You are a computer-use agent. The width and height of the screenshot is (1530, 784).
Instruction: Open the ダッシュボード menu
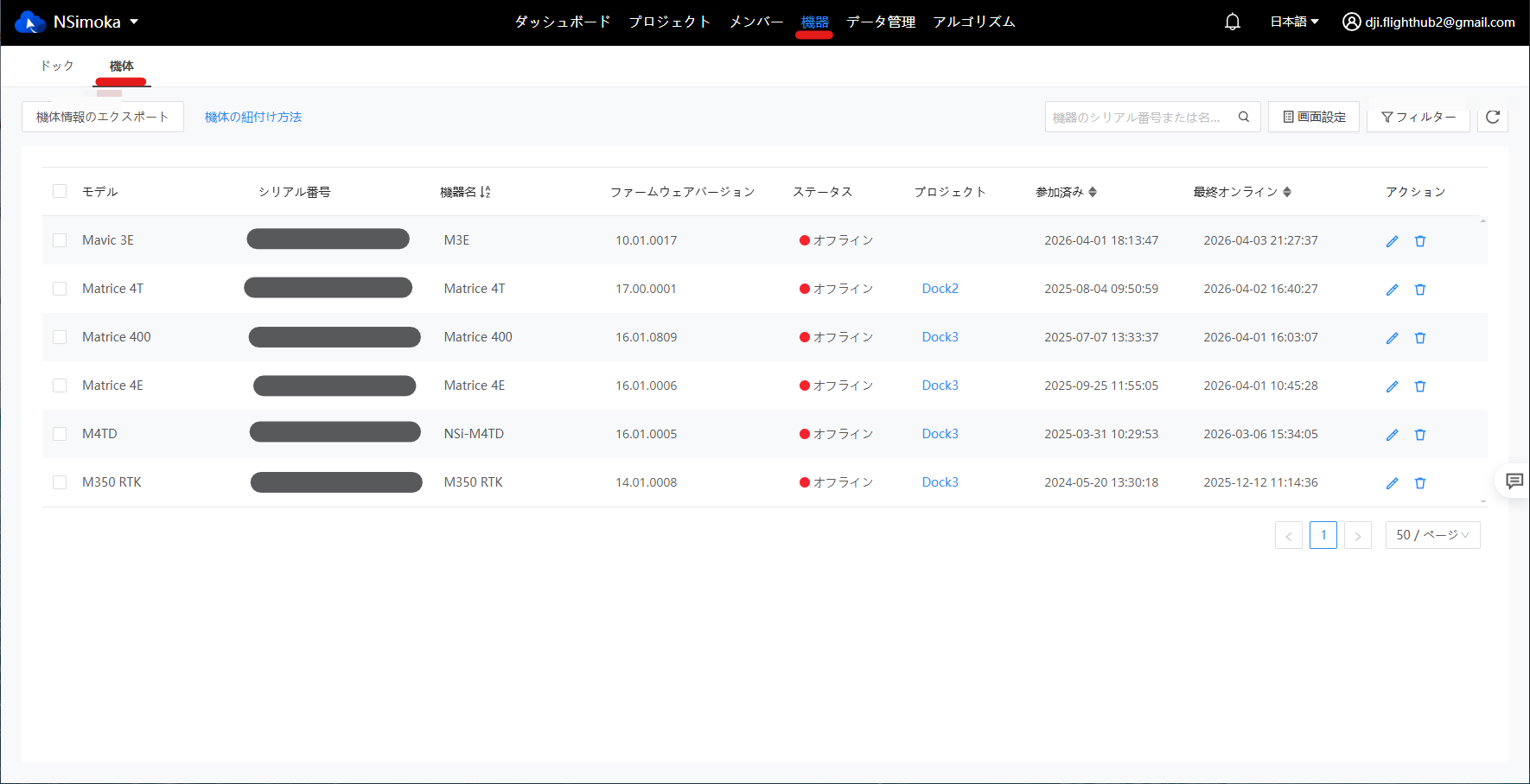(x=563, y=22)
